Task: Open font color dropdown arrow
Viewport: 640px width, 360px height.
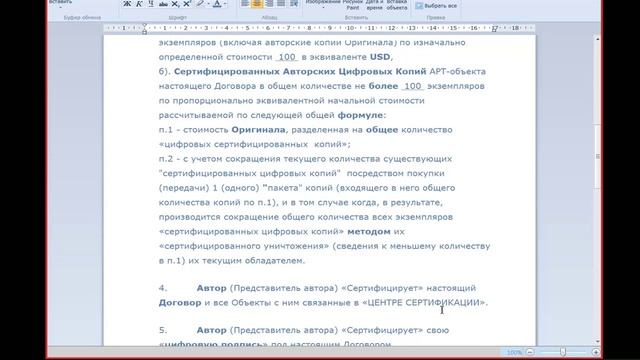Action: pyautogui.click(x=225, y=4)
